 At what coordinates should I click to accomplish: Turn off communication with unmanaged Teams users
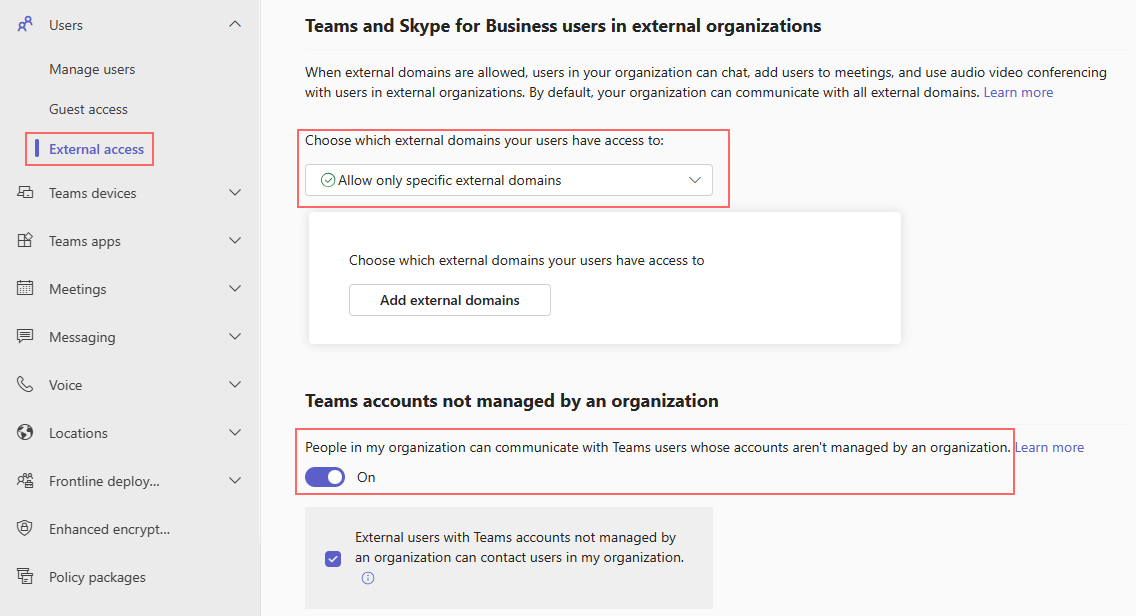pos(324,477)
